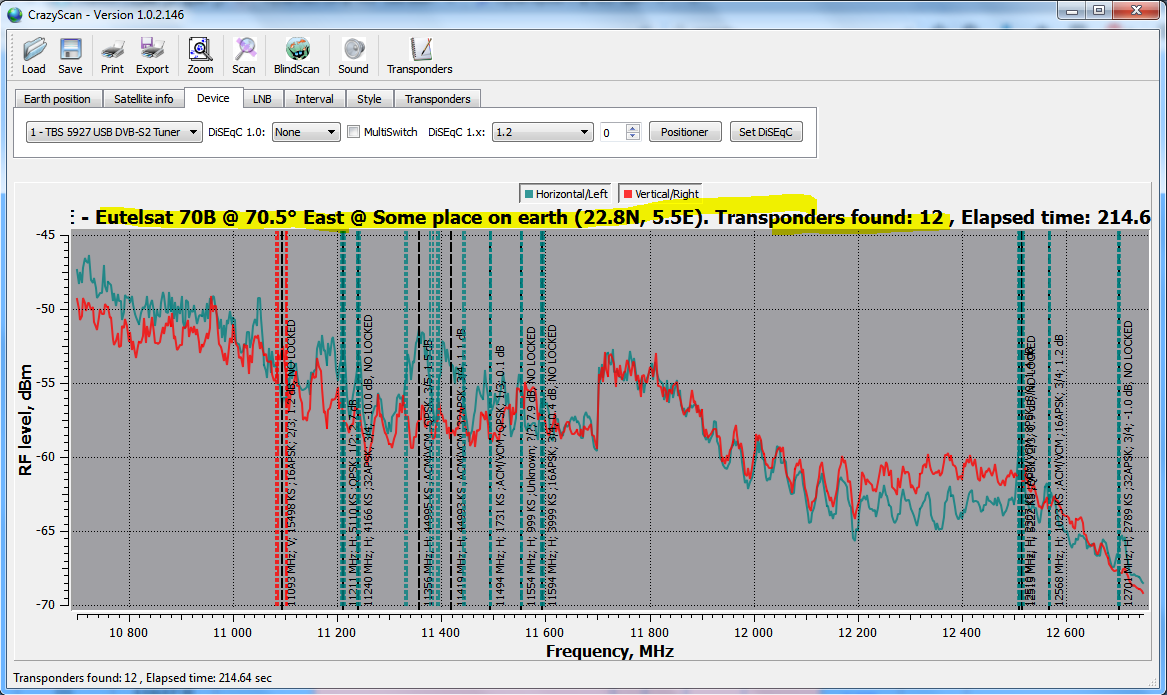1167x695 pixels.
Task: Click the DiSEqC number spinner field
Action: [x=612, y=132]
